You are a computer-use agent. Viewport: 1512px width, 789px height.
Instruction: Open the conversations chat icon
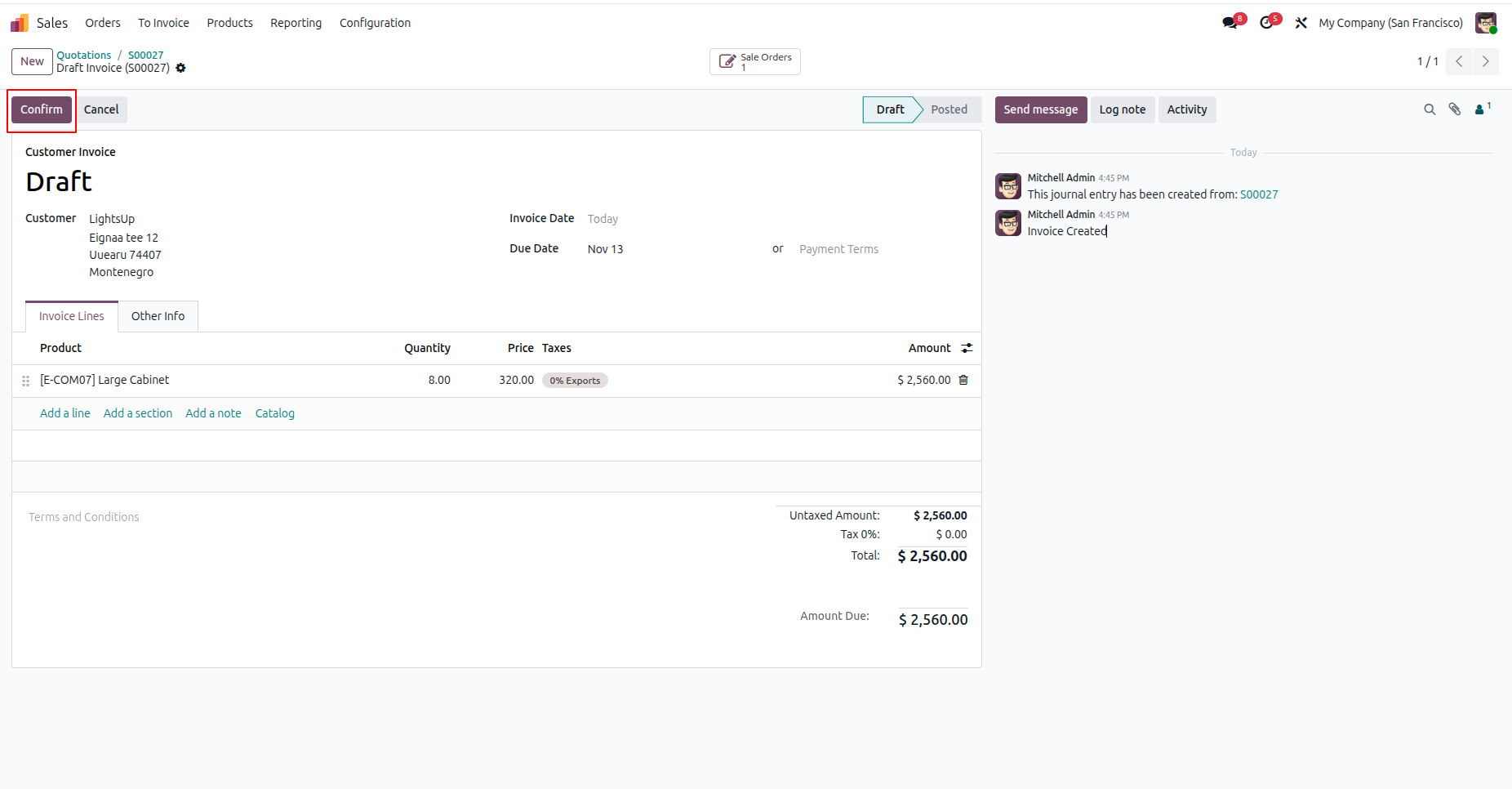point(1230,23)
